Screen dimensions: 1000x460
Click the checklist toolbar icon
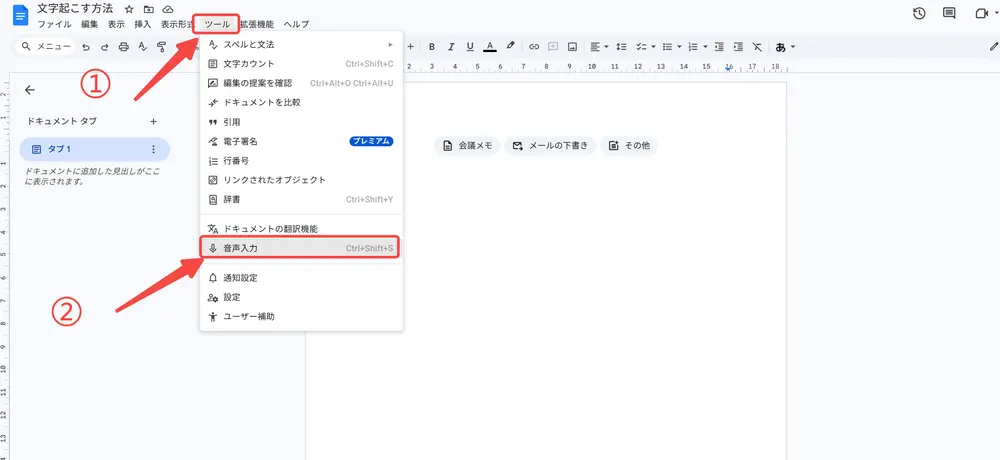pos(641,47)
